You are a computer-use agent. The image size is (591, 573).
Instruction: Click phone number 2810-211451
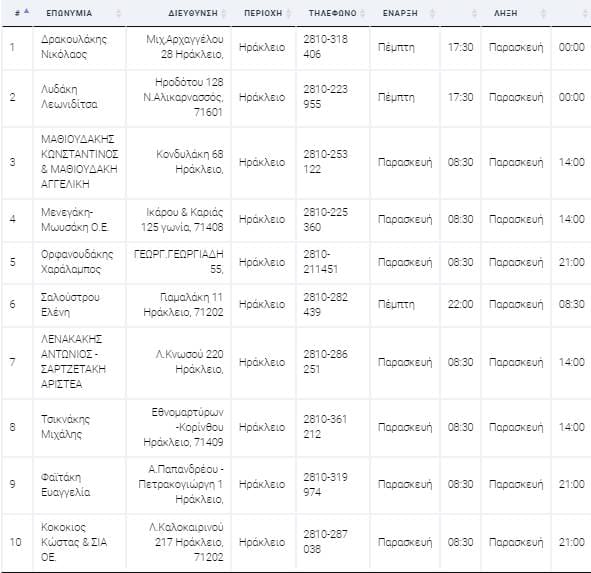(x=321, y=262)
